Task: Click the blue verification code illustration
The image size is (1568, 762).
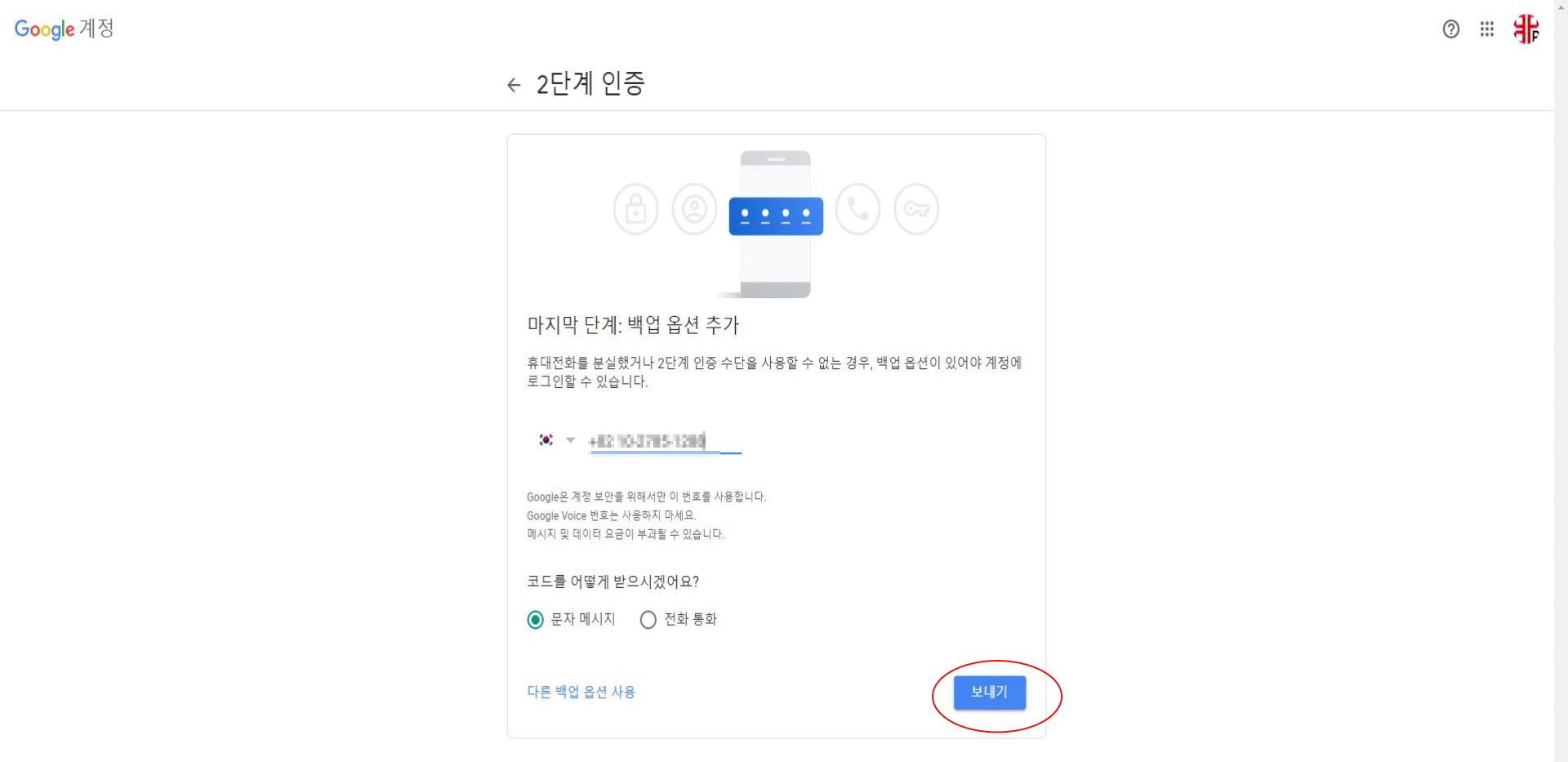Action: point(776,216)
